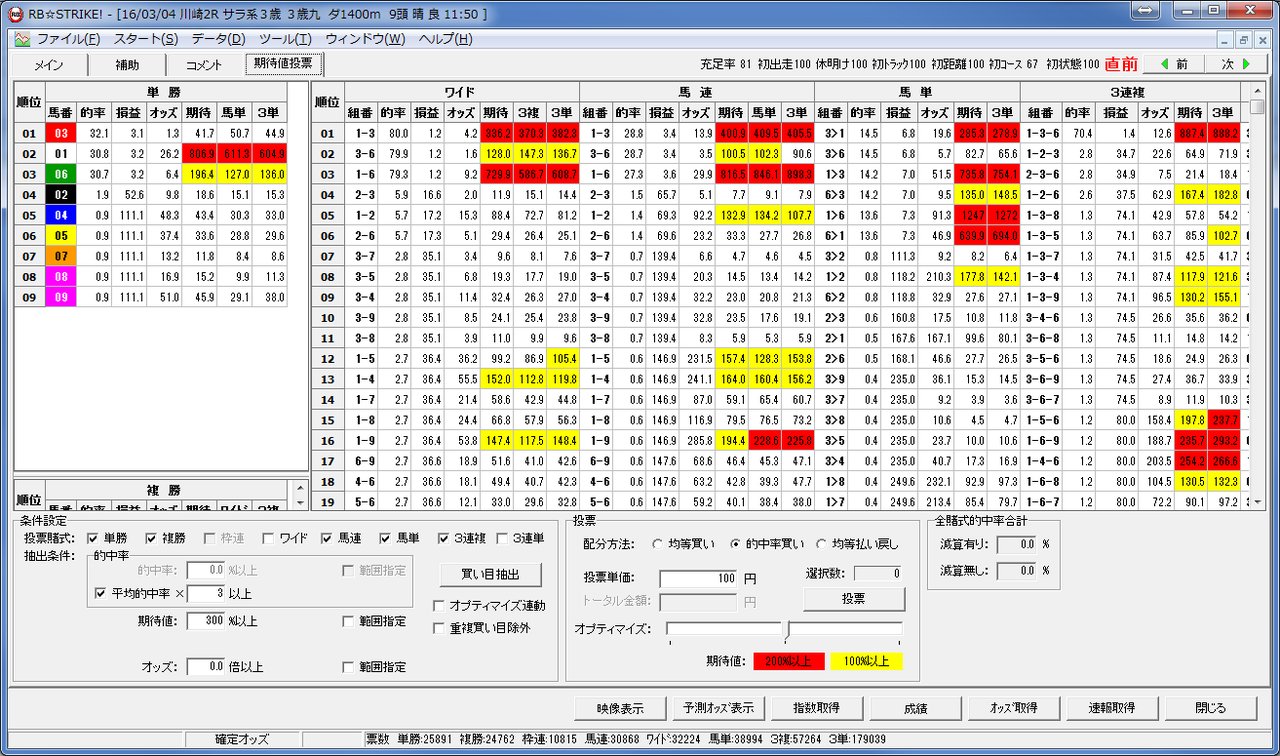The width and height of the screenshot is (1280, 756).
Task: Enable the ワイド bet type checkbox
Action: coord(268,538)
